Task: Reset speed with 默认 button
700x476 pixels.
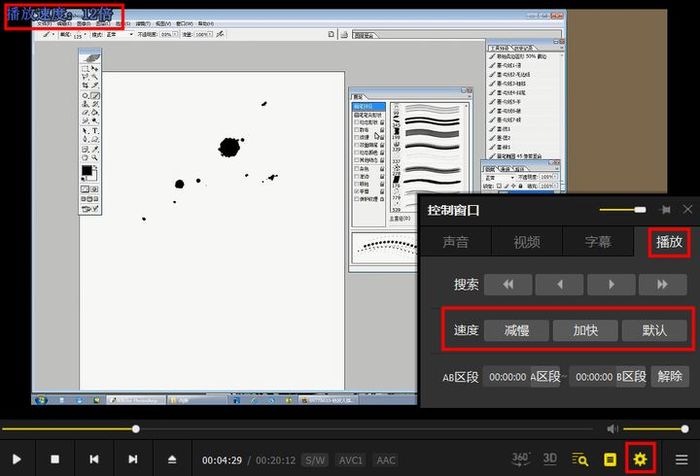Action: (x=654, y=330)
